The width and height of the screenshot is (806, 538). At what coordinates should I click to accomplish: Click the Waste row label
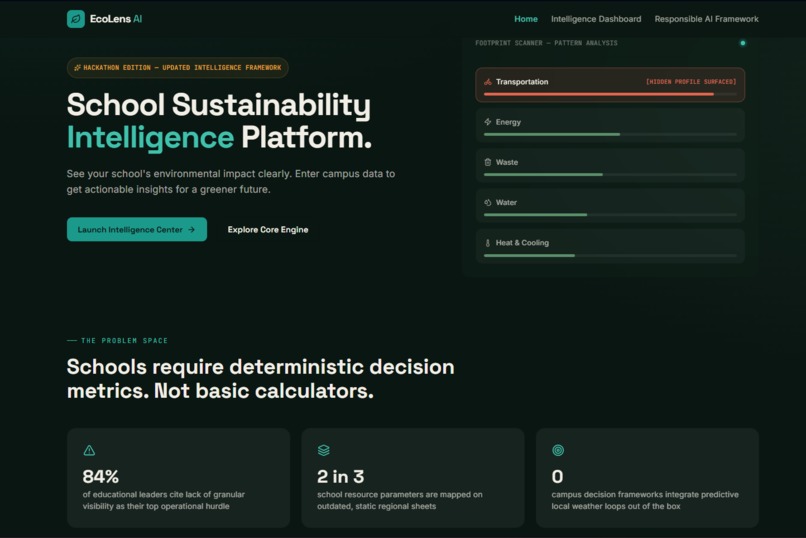point(506,162)
